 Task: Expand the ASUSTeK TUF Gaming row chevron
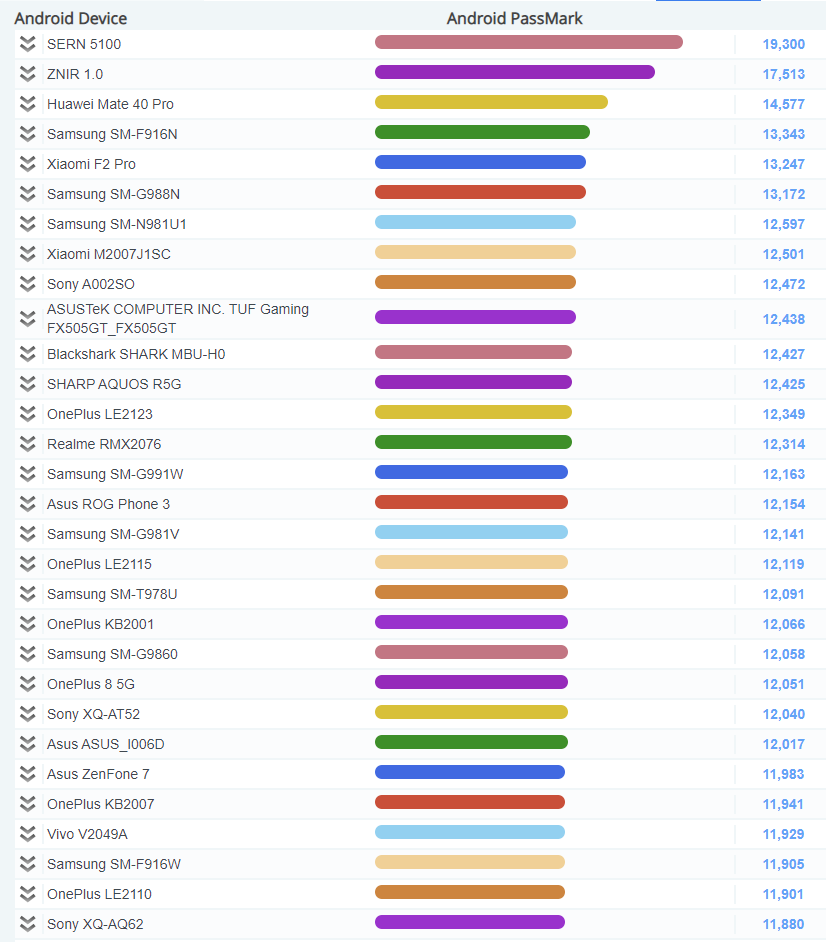(28, 319)
